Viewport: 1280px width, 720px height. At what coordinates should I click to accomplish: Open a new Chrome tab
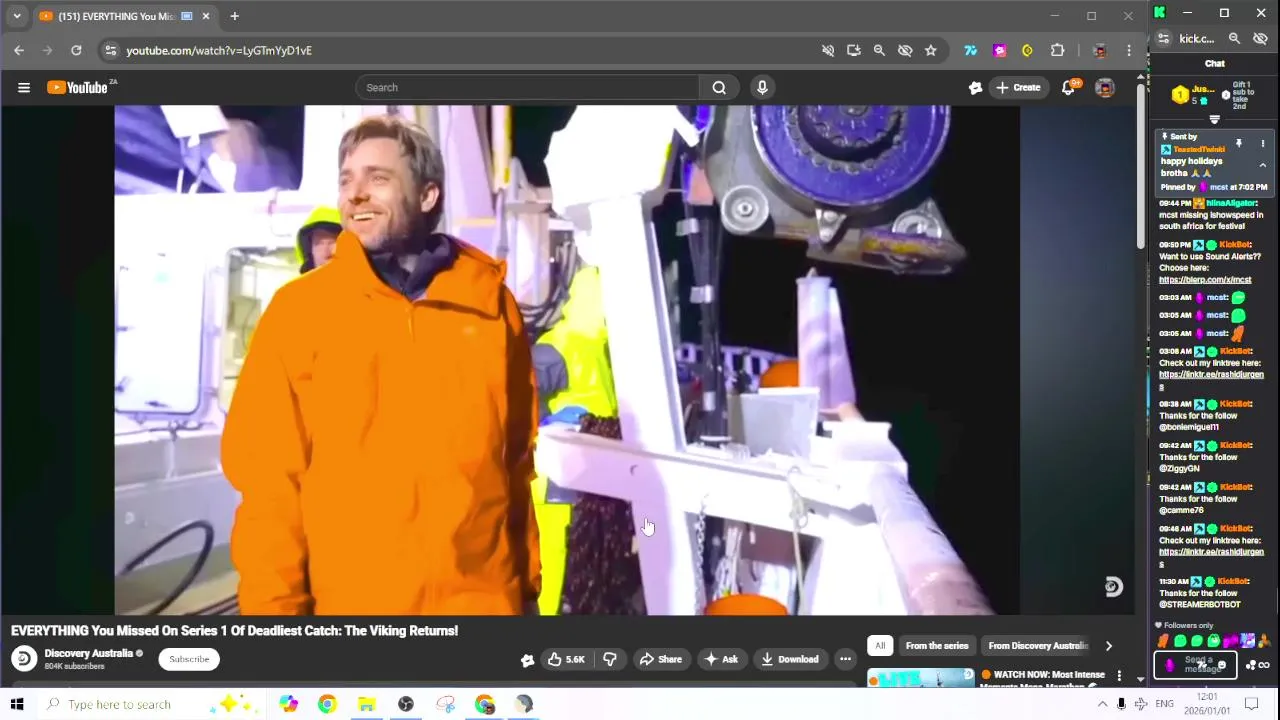click(x=234, y=16)
